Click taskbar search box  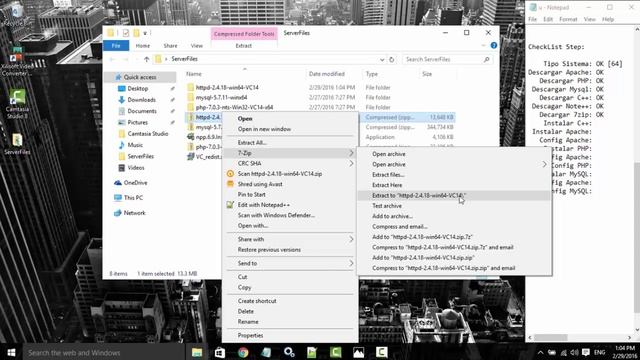104,352
